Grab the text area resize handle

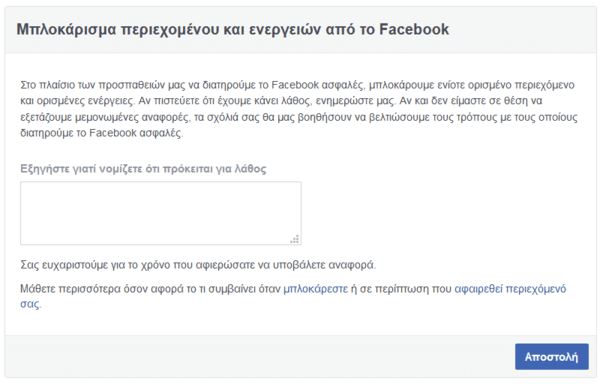tap(295, 239)
